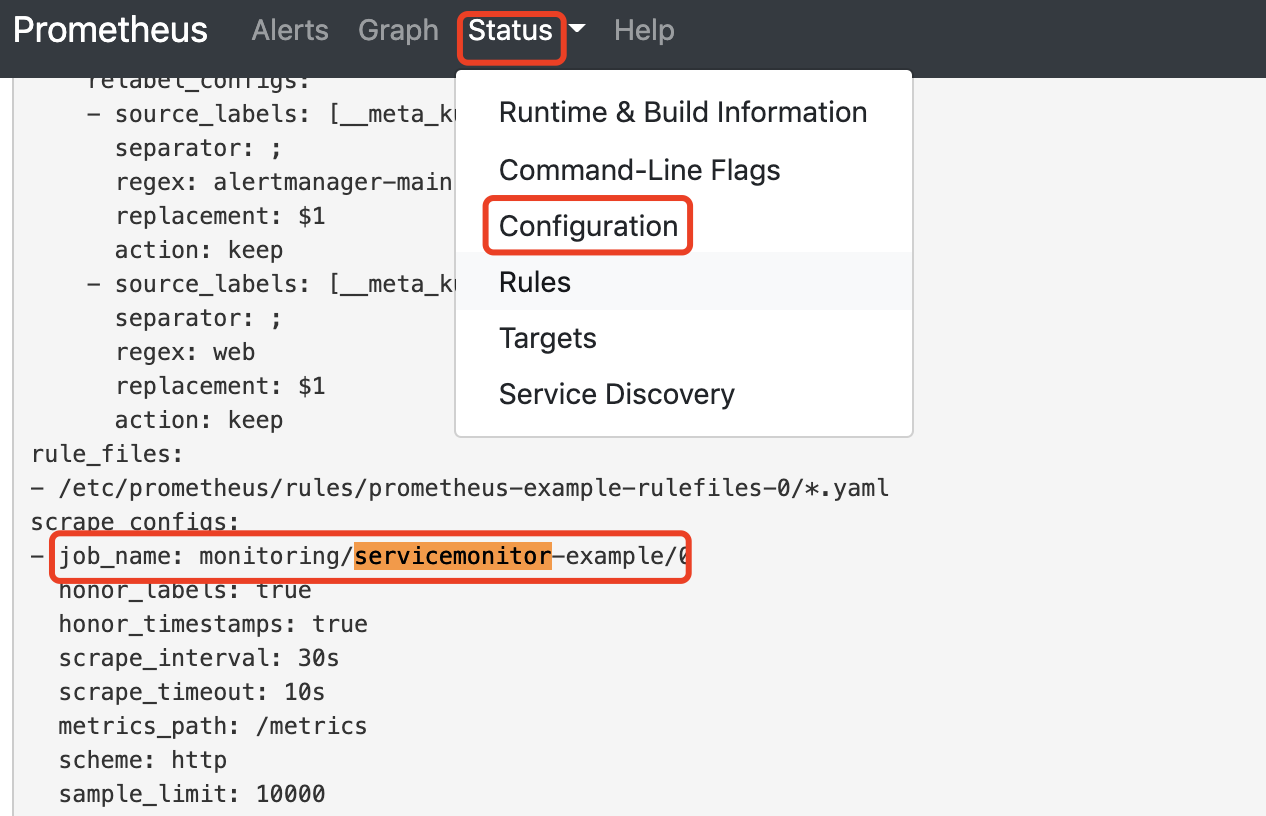Open the Alerts page
1266x816 pixels.
(x=290, y=31)
